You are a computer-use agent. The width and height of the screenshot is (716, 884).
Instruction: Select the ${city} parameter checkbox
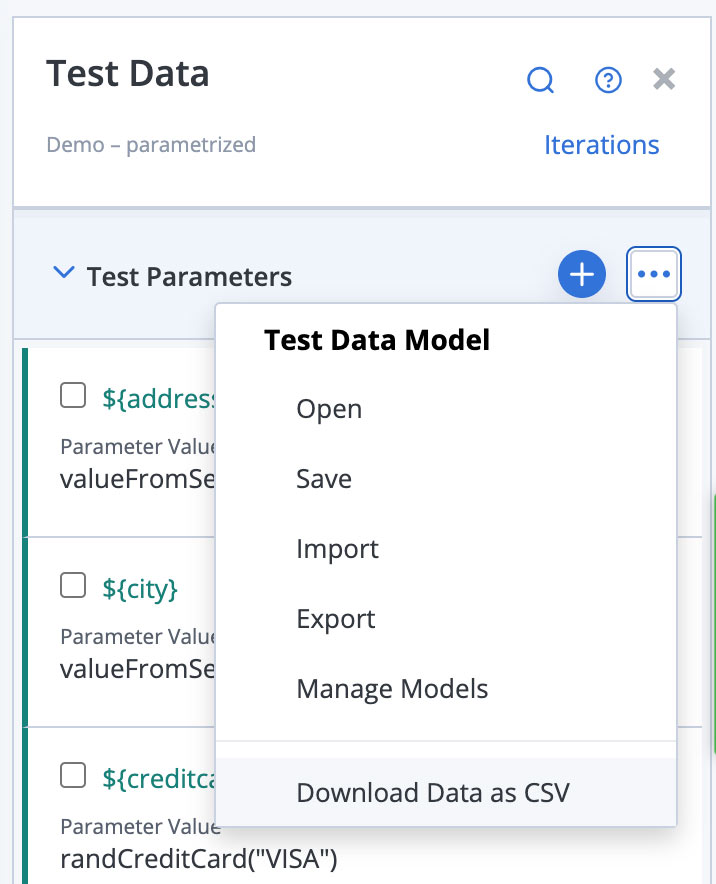click(x=73, y=585)
